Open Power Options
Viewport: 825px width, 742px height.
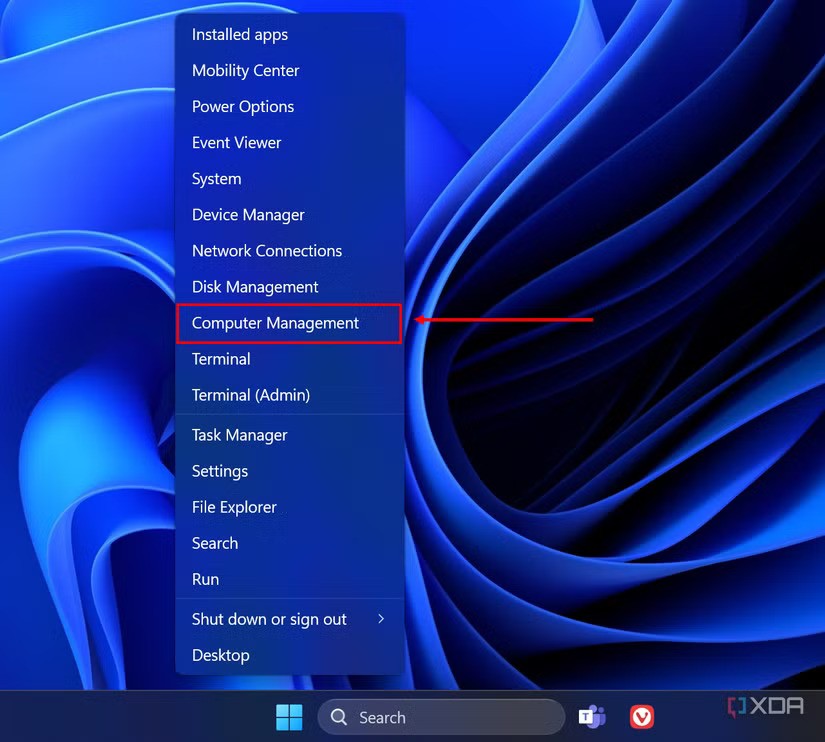(243, 106)
